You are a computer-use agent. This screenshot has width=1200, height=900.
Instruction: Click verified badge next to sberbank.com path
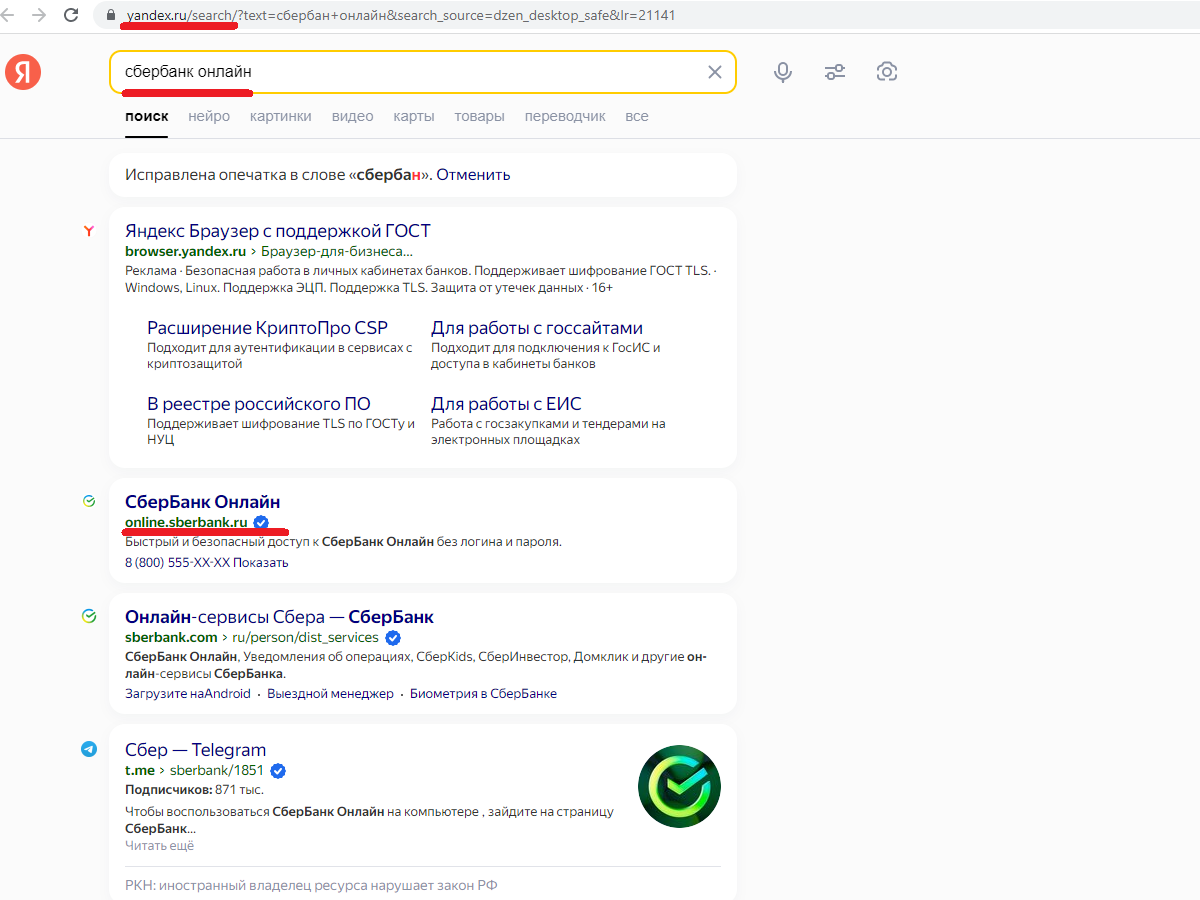[393, 637]
